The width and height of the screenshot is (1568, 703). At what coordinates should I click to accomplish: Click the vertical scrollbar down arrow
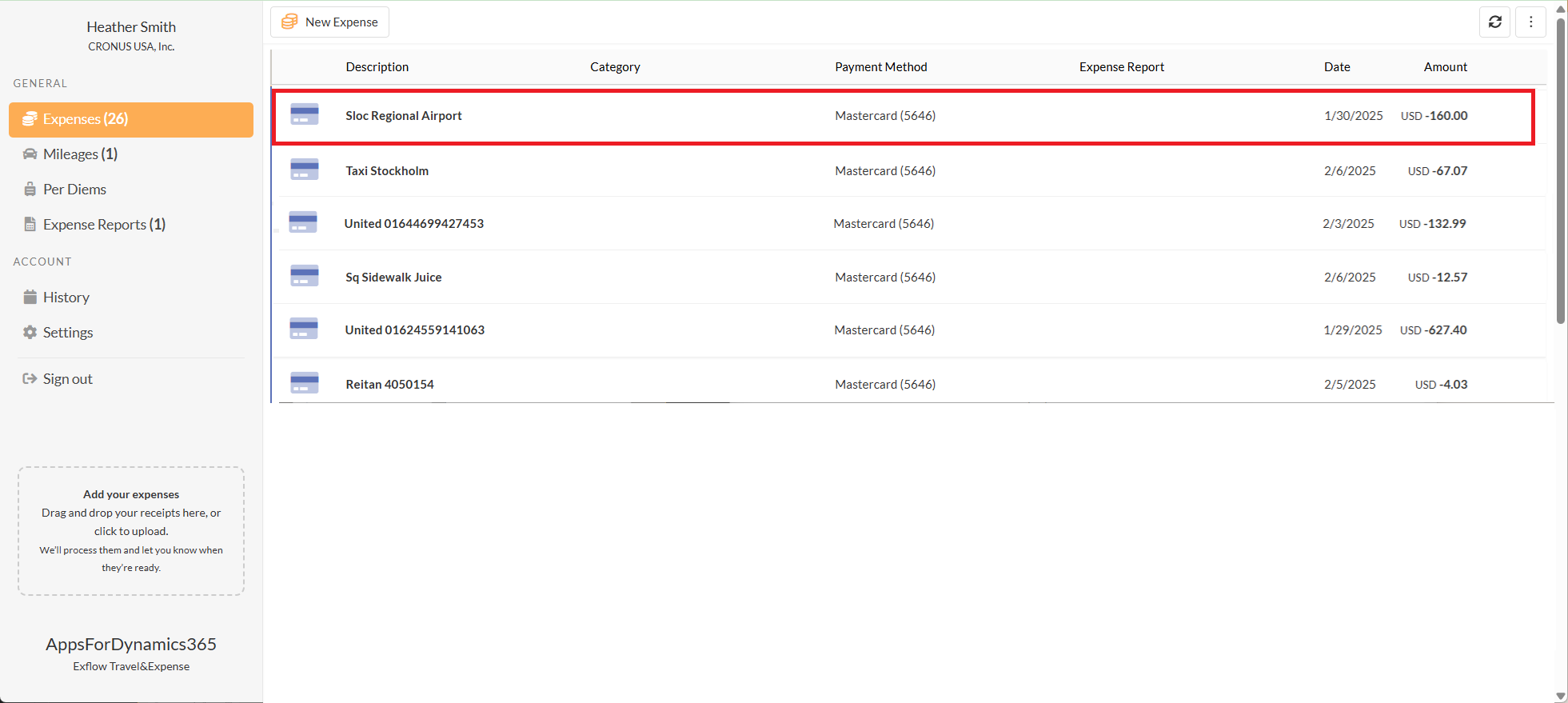1560,696
